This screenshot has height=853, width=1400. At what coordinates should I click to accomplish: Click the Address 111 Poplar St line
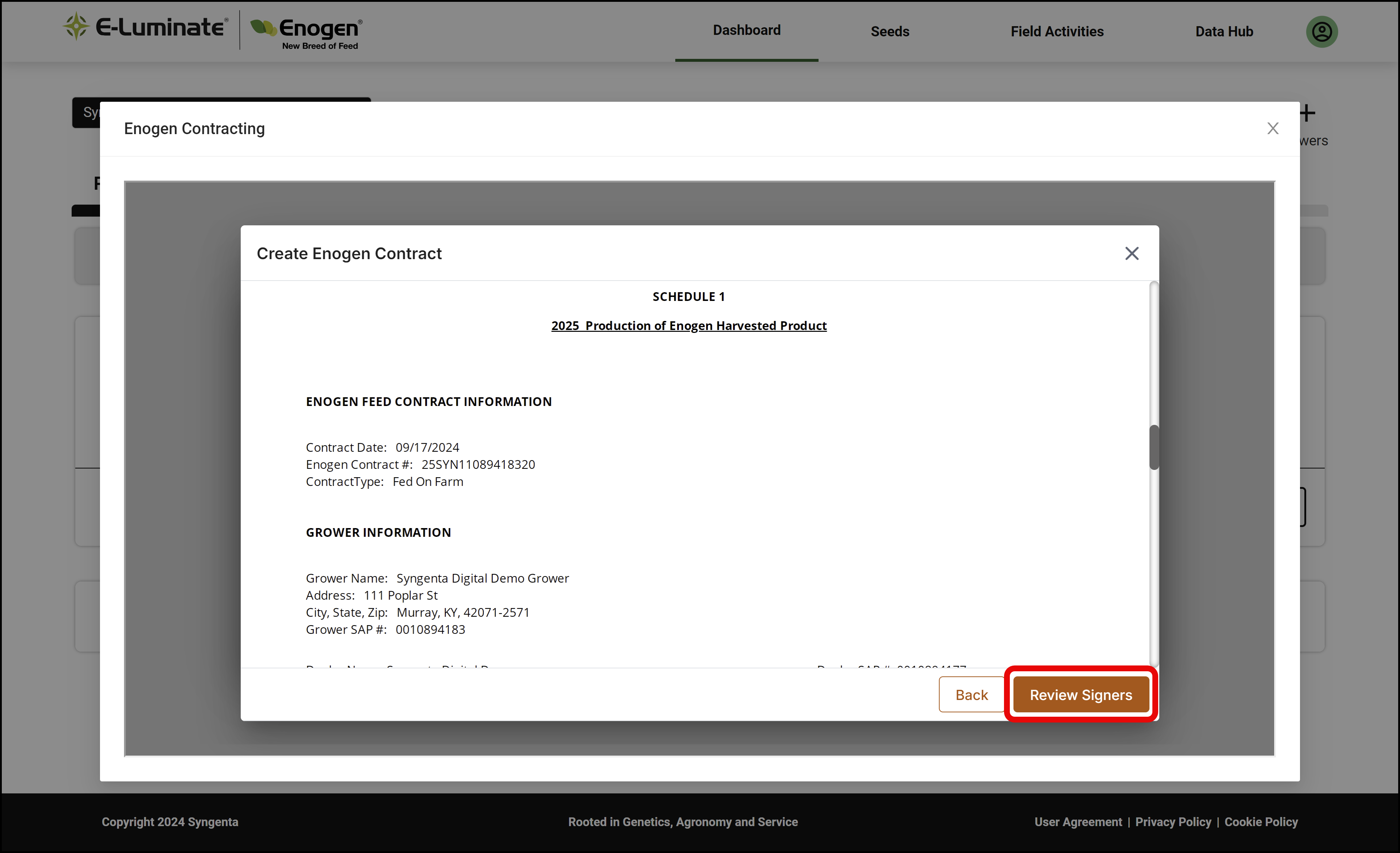372,595
